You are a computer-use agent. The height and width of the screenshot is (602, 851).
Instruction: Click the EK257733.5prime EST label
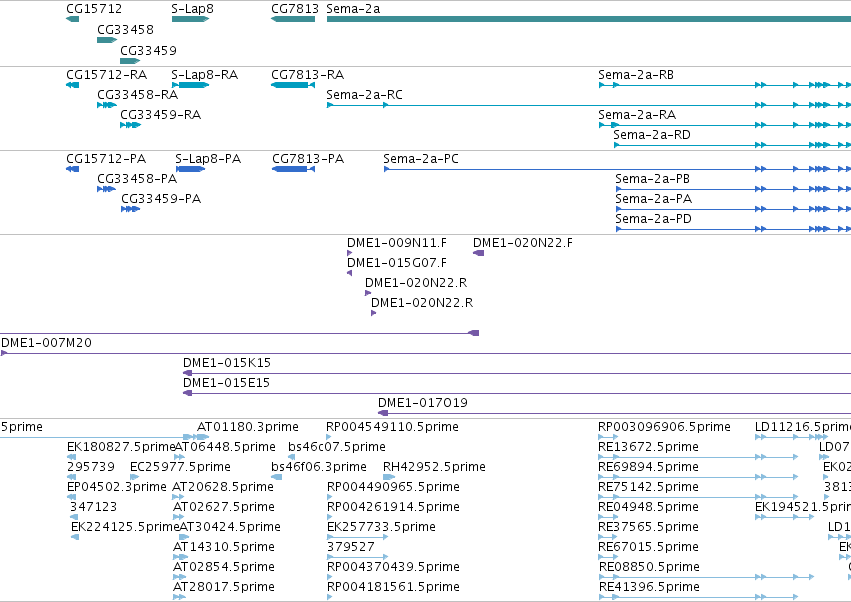[381, 527]
